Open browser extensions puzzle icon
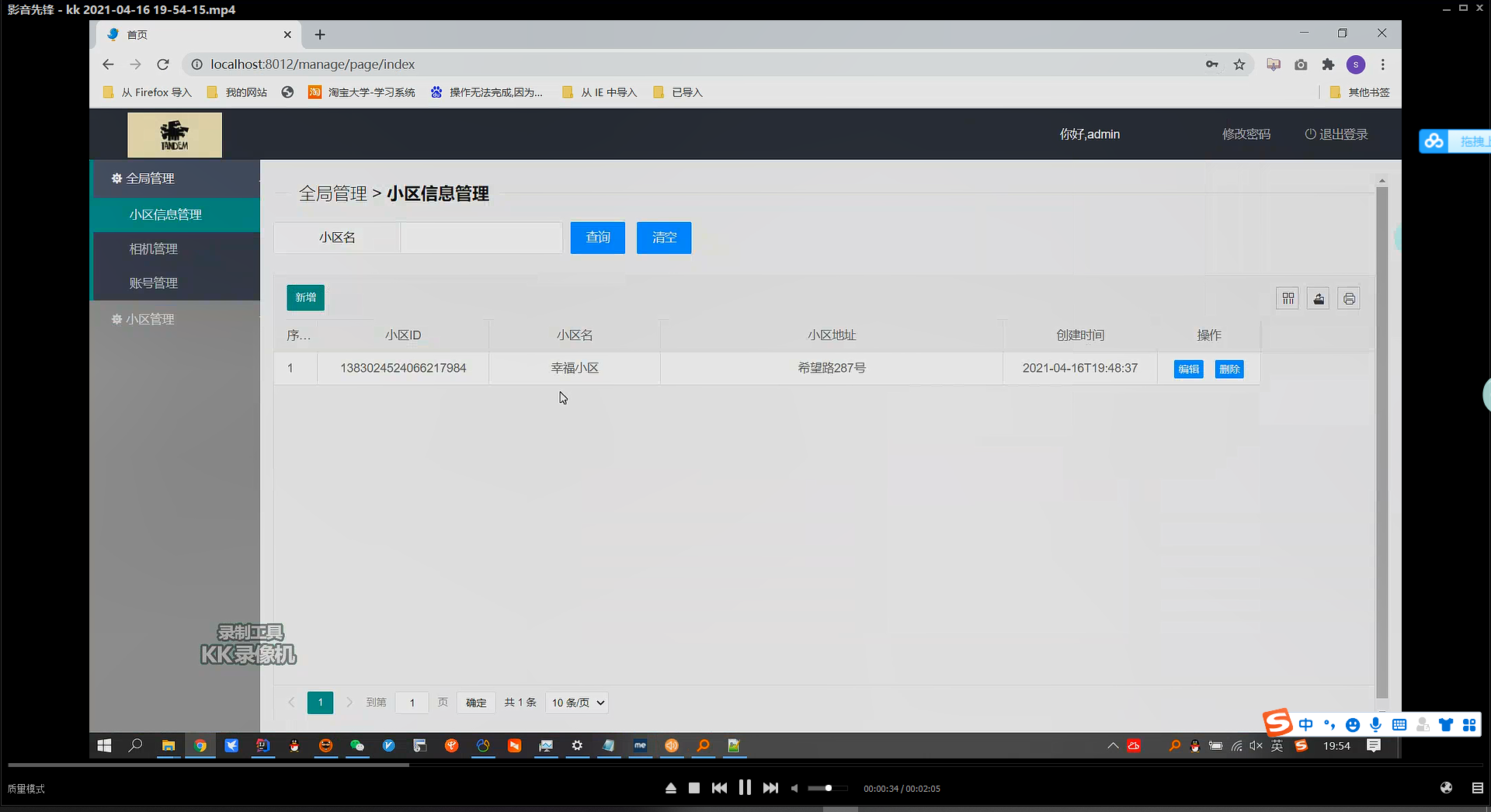 (x=1328, y=64)
